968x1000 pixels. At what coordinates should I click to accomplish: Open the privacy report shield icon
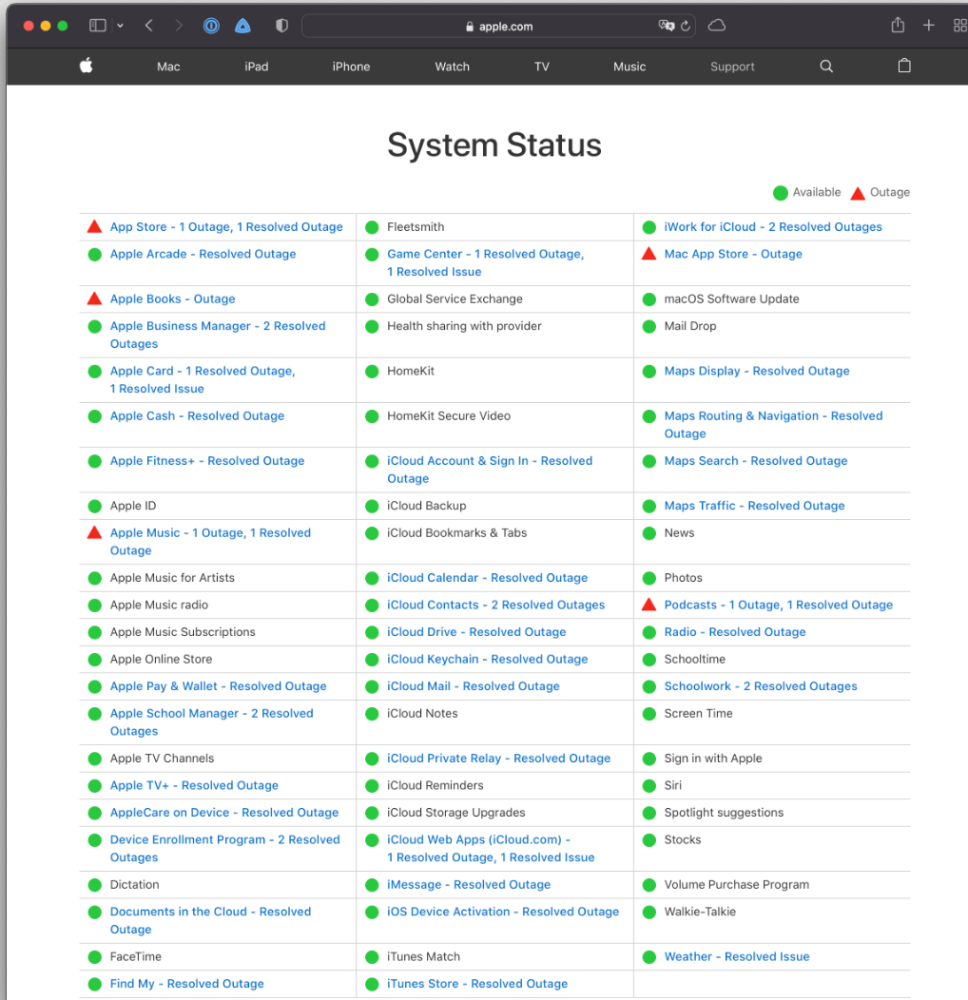click(282, 26)
